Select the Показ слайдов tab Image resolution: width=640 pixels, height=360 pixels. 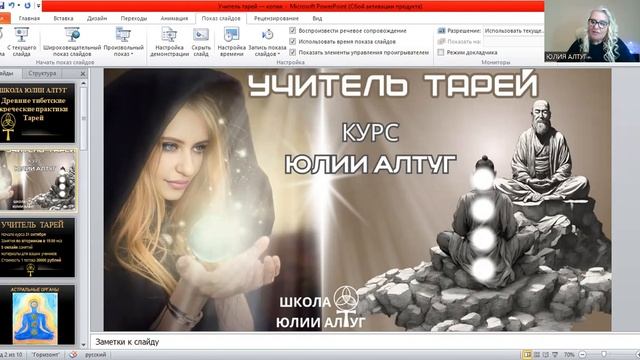[x=221, y=18]
